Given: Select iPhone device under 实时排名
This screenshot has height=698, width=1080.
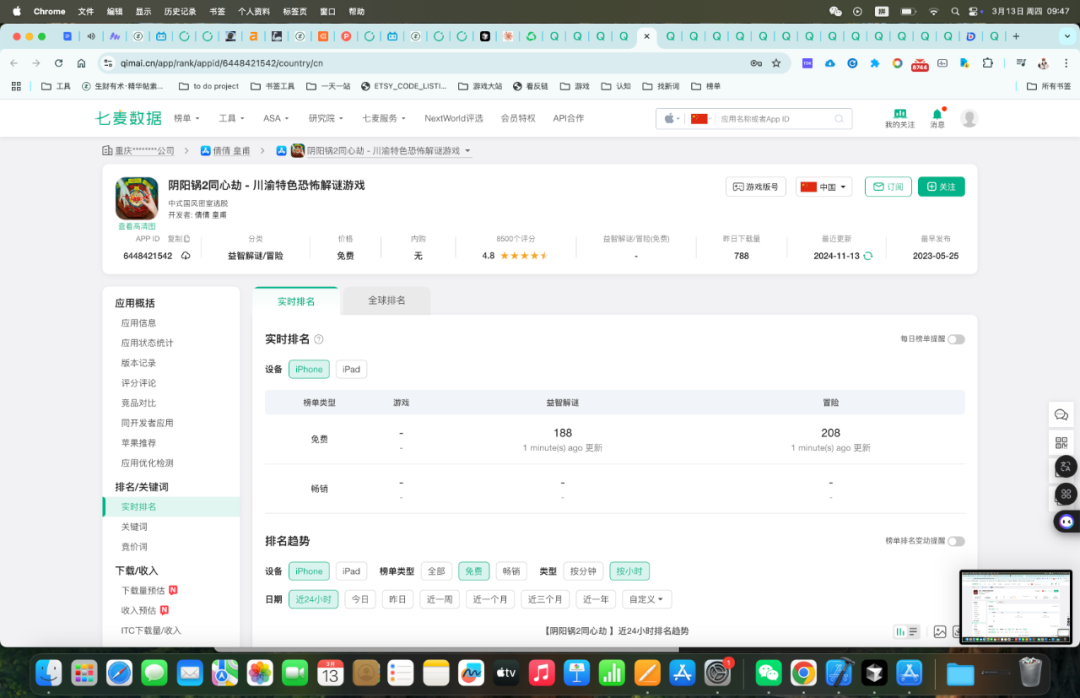Looking at the screenshot, I should 309,369.
